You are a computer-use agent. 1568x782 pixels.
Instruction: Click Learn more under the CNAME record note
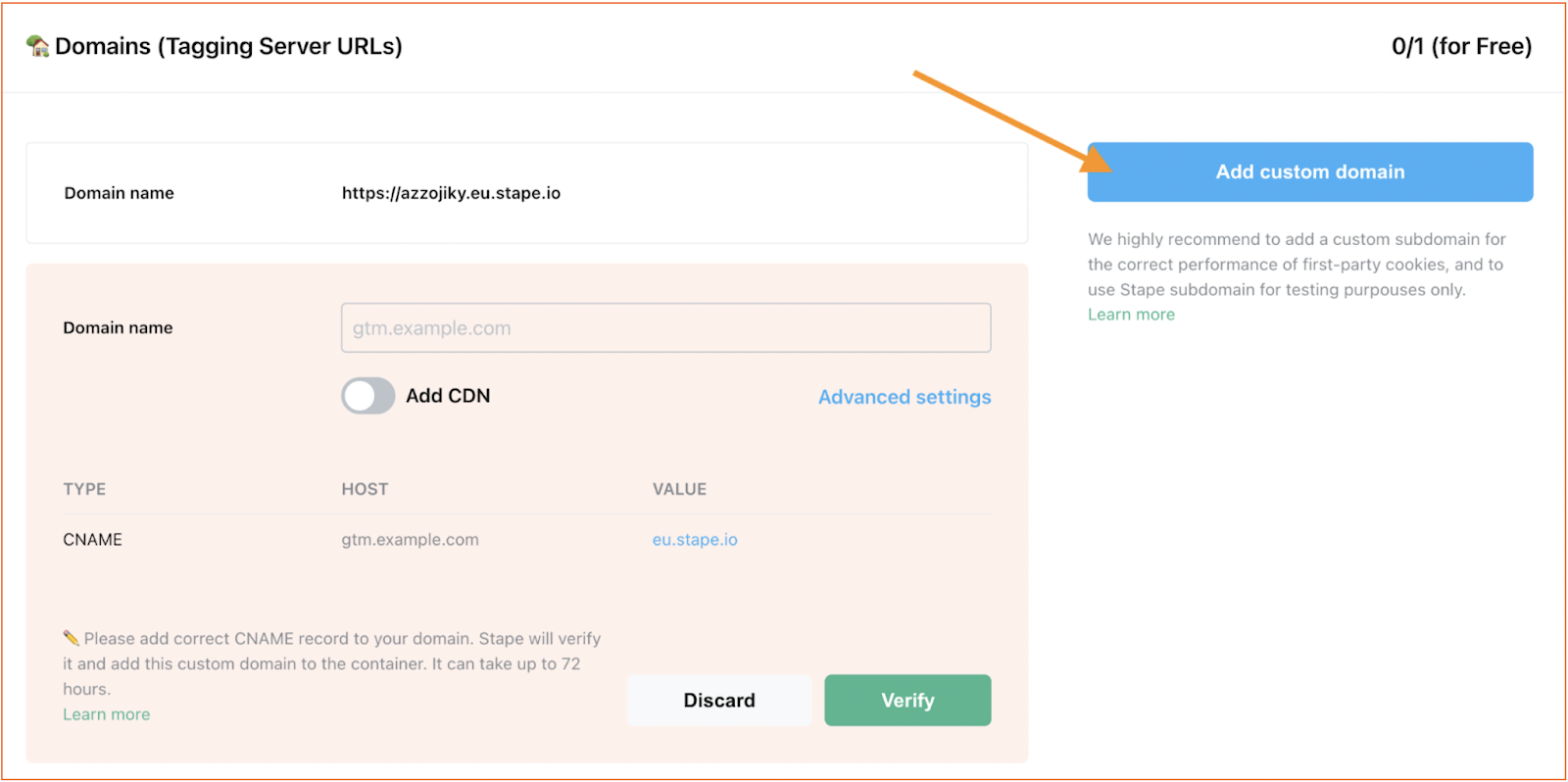click(x=106, y=713)
